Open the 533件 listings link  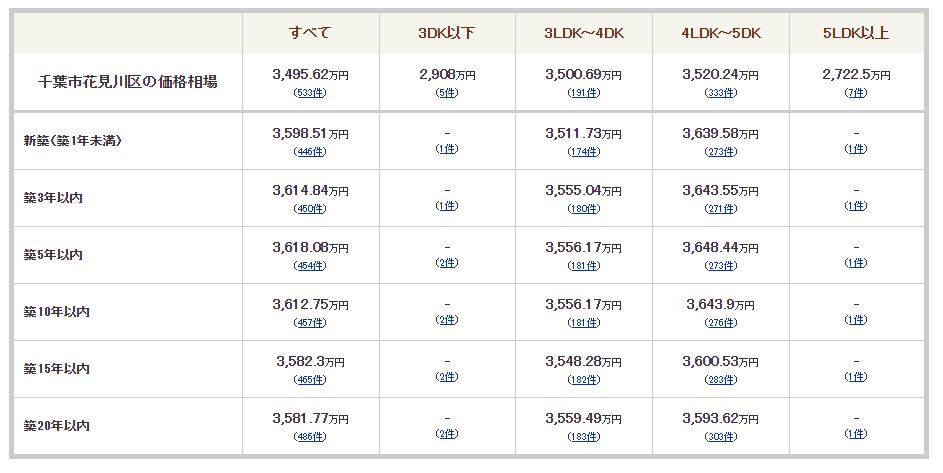coord(310,93)
